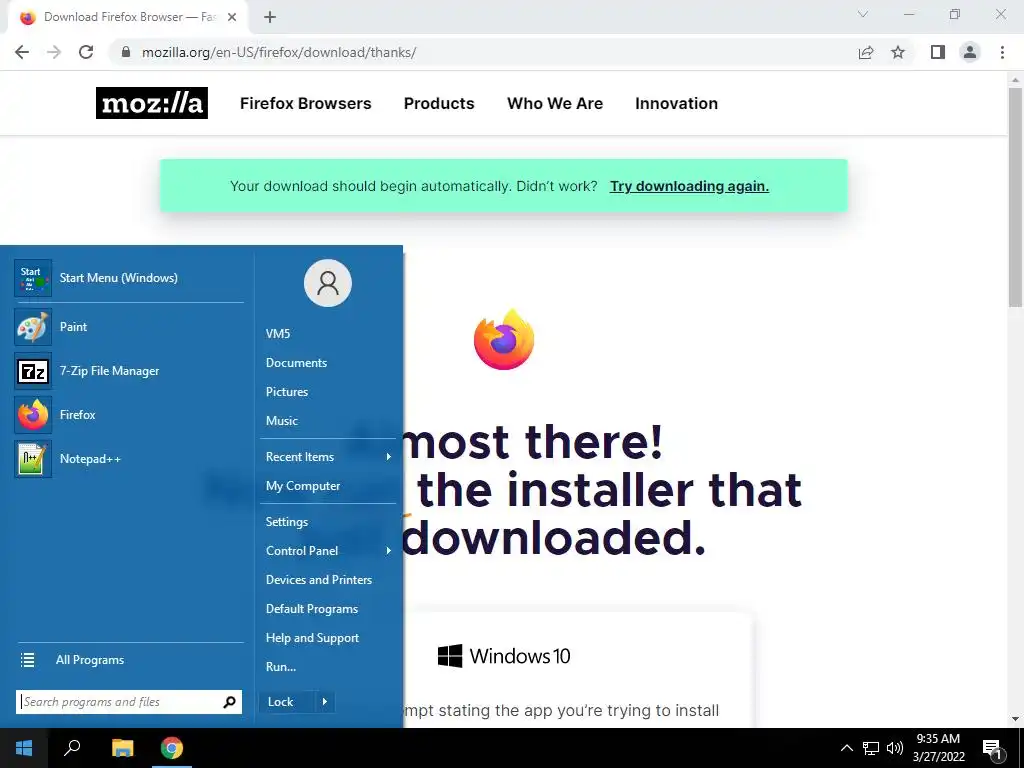Click scrollbar down arrow
Viewport: 1024px width, 768px height.
pyautogui.click(x=1016, y=719)
